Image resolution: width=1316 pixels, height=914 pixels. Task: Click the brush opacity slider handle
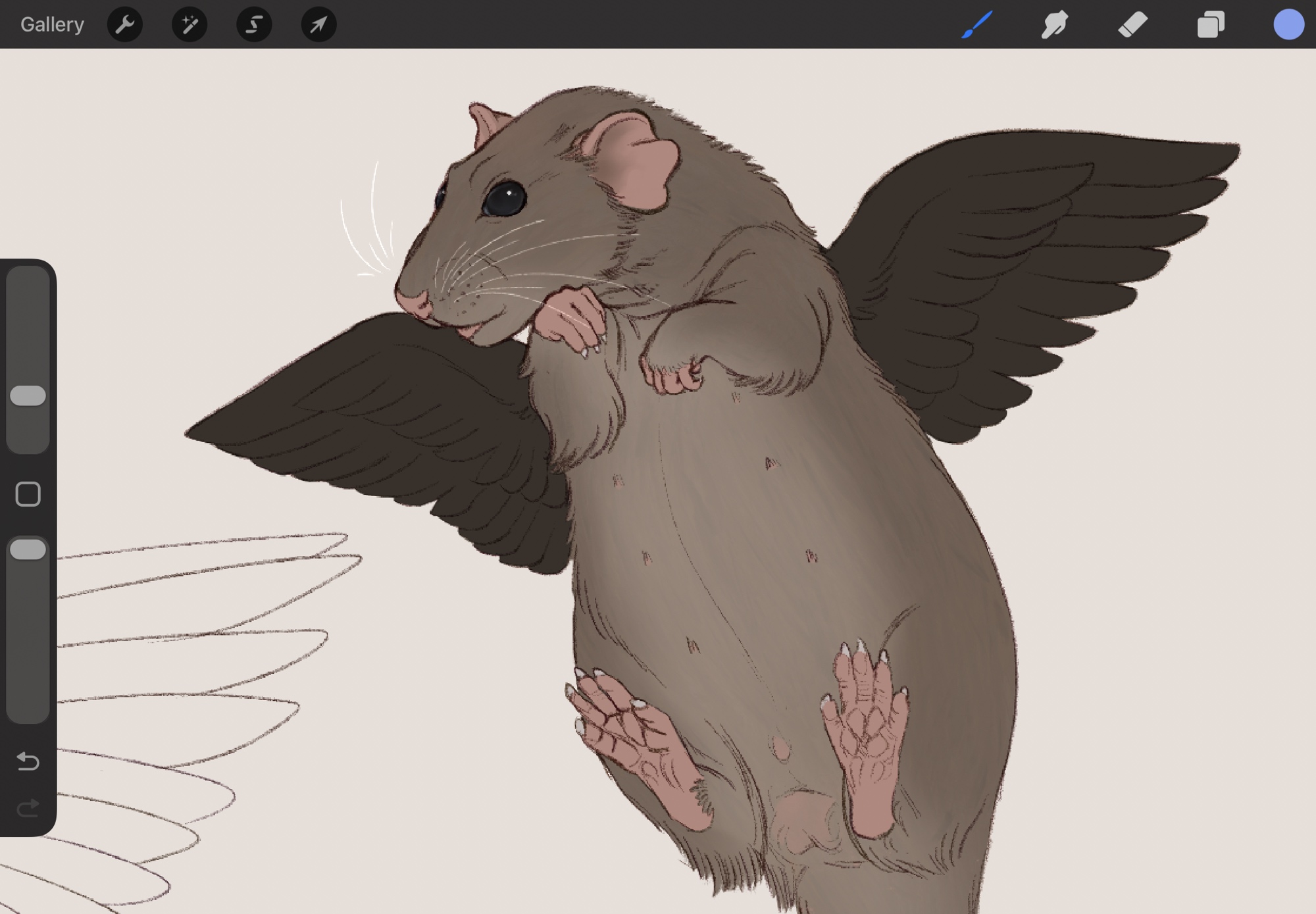pyautogui.click(x=28, y=549)
